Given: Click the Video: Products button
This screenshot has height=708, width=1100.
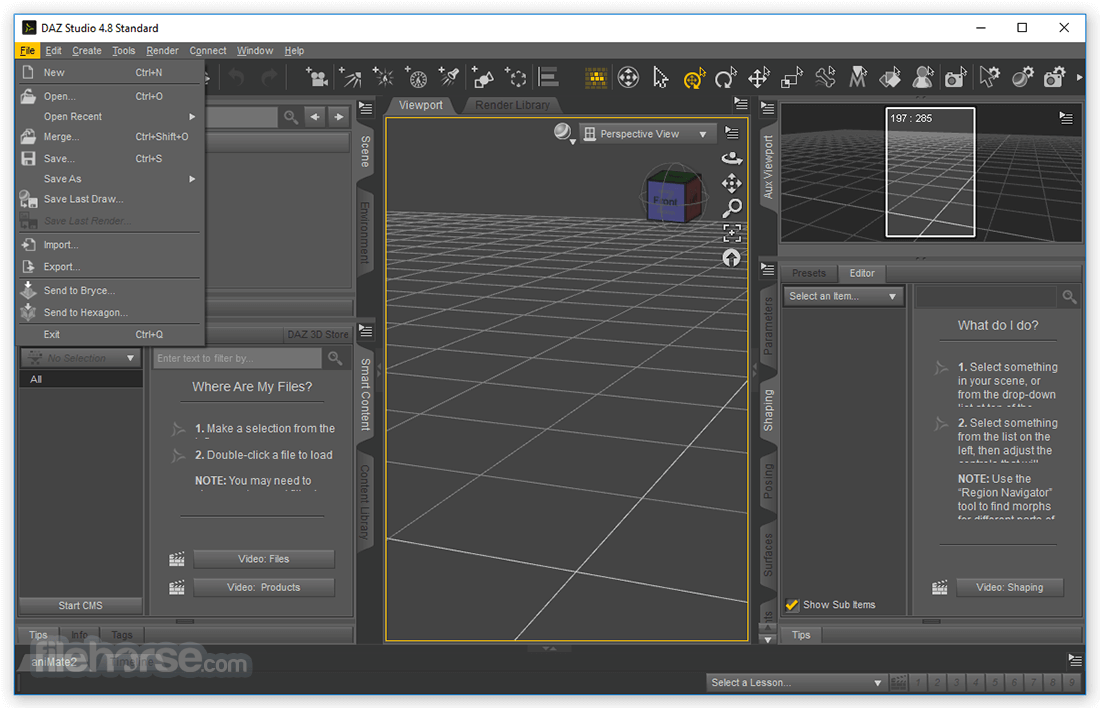Looking at the screenshot, I should 264,587.
